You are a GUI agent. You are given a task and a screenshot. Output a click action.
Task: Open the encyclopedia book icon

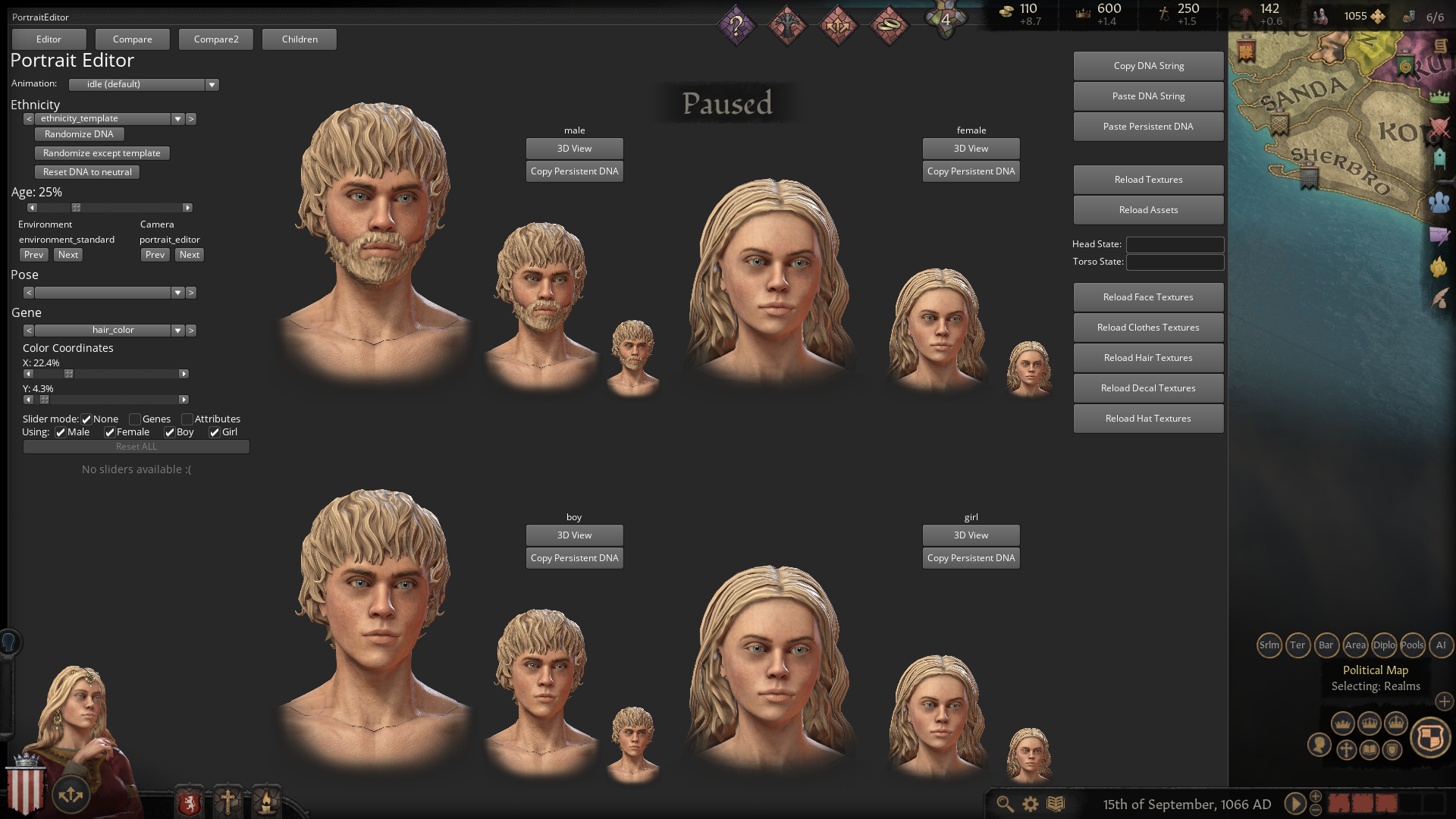(x=1056, y=804)
